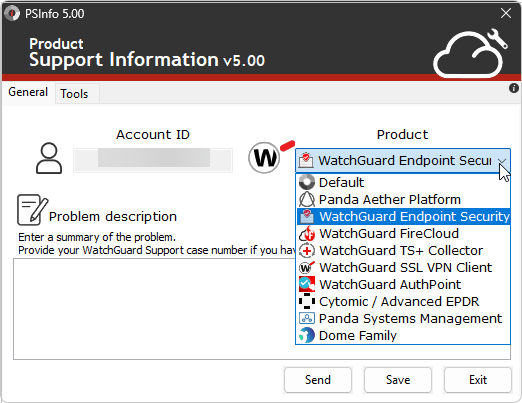
Task: Pick WatchGuard TS+ Collector
Action: [403, 250]
